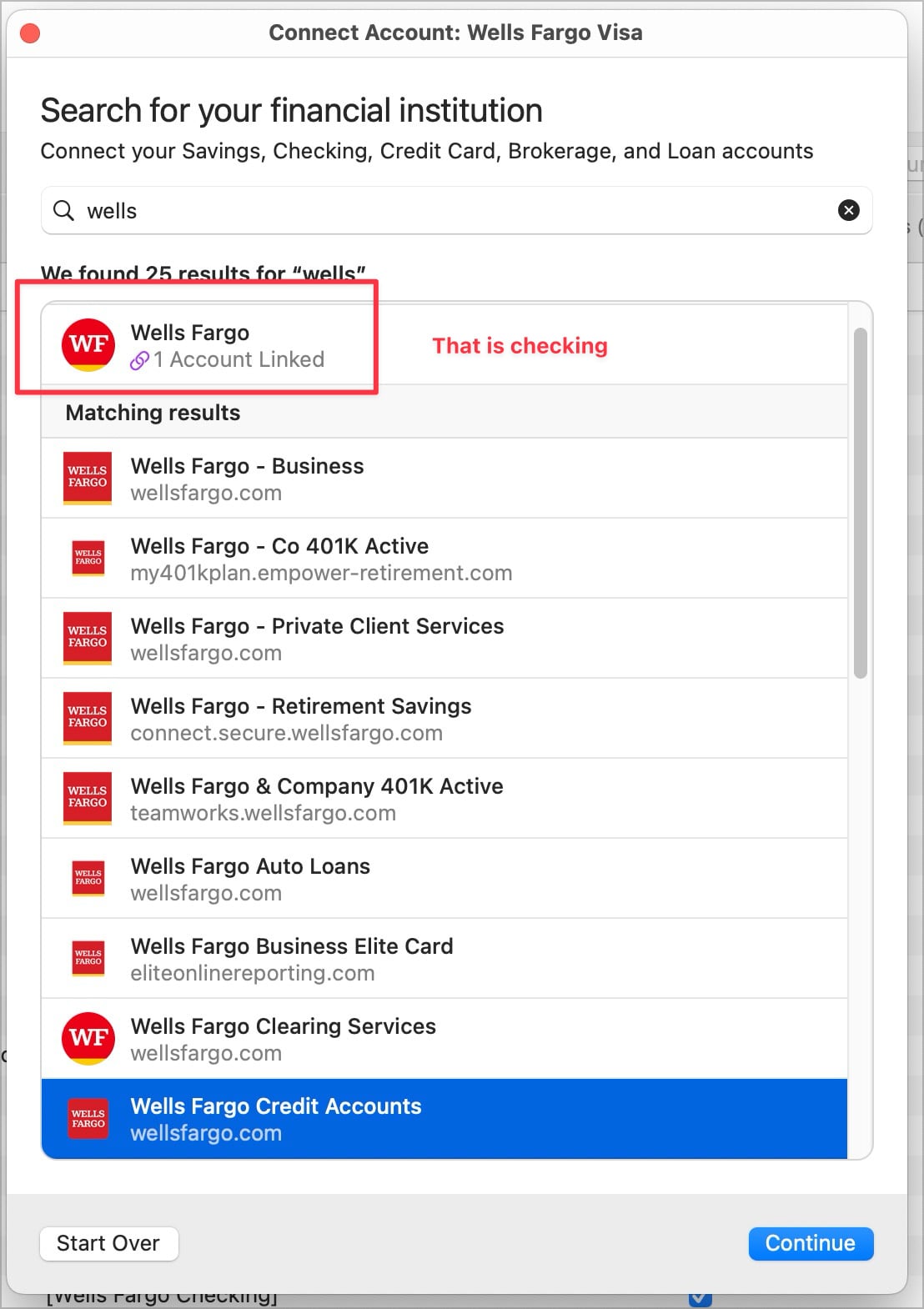Click connect.secure.wellsfargo.com subtitle text
Viewport: 924px width, 1309px height.
click(286, 733)
